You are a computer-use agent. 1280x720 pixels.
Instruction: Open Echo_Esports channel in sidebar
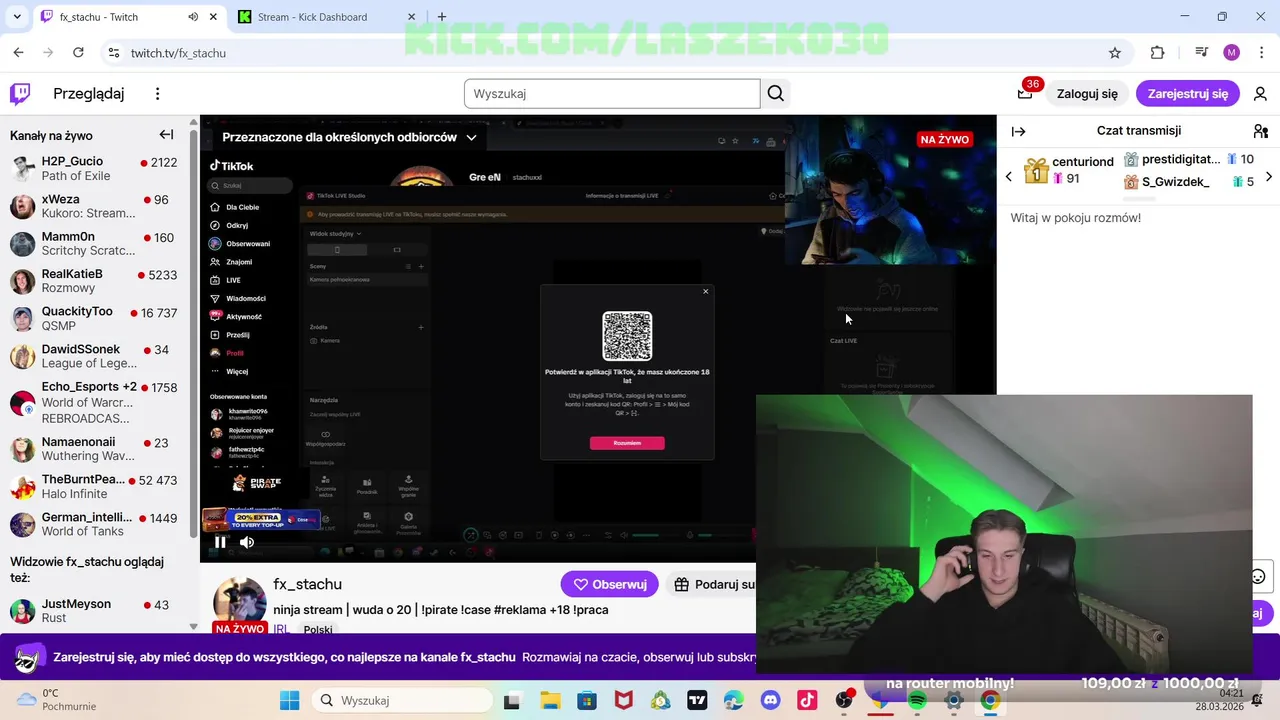(94, 402)
